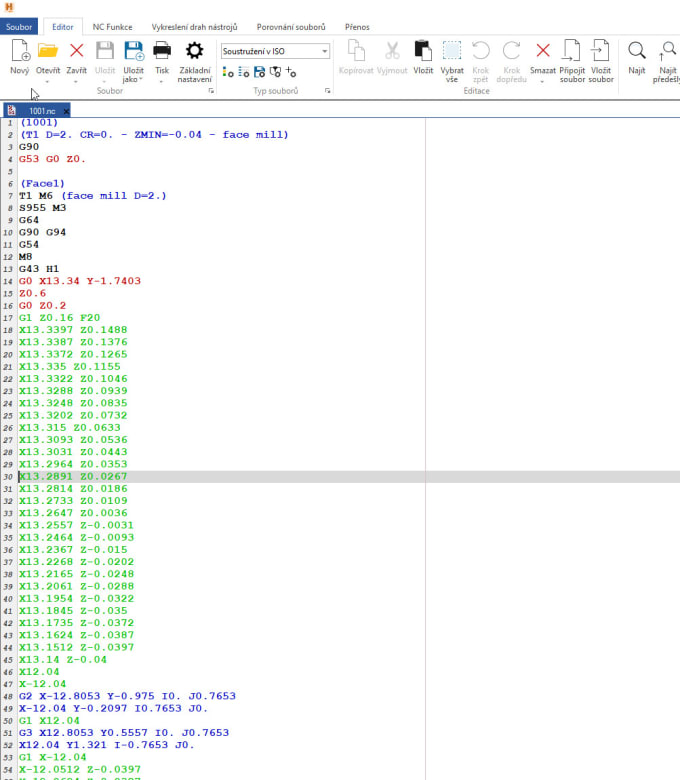Open Základní nastavení gear settings
The width and height of the screenshot is (680, 780).
coord(194,51)
